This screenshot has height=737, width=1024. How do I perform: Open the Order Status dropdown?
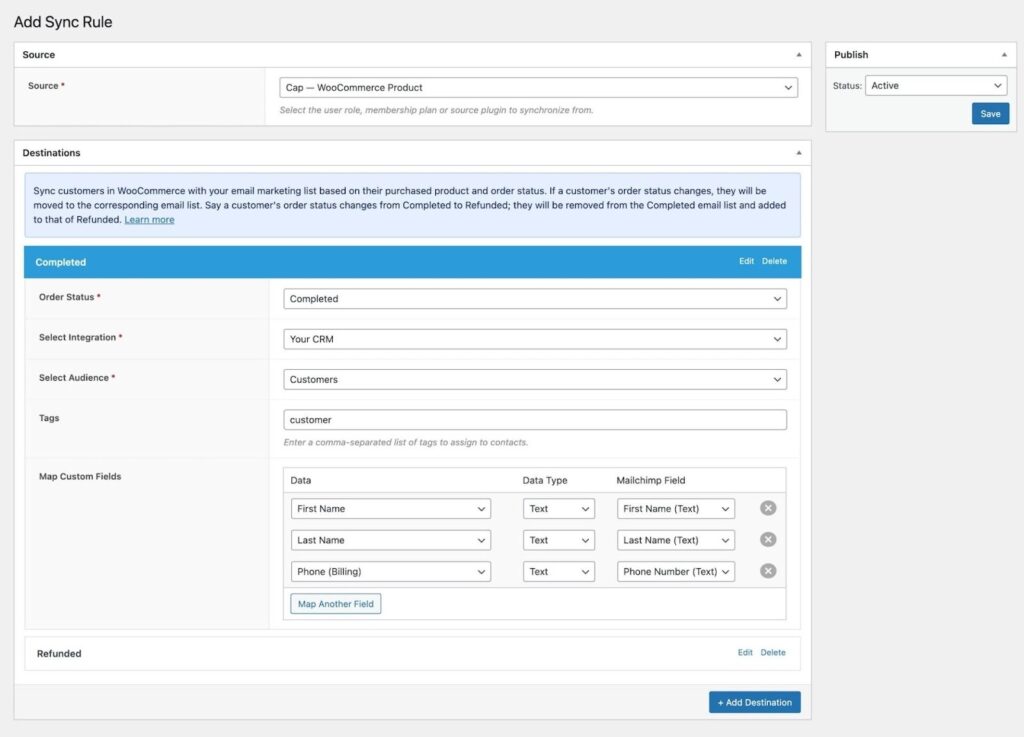pos(536,298)
